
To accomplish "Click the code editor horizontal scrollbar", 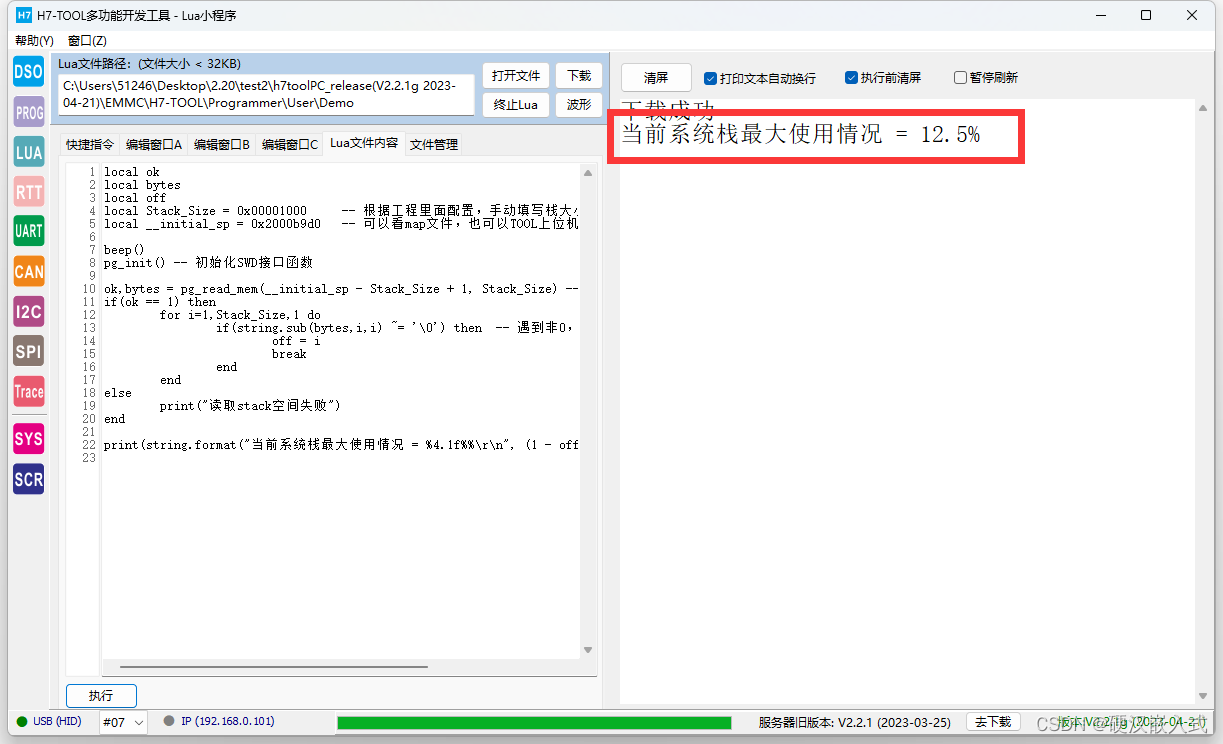I will [273, 667].
